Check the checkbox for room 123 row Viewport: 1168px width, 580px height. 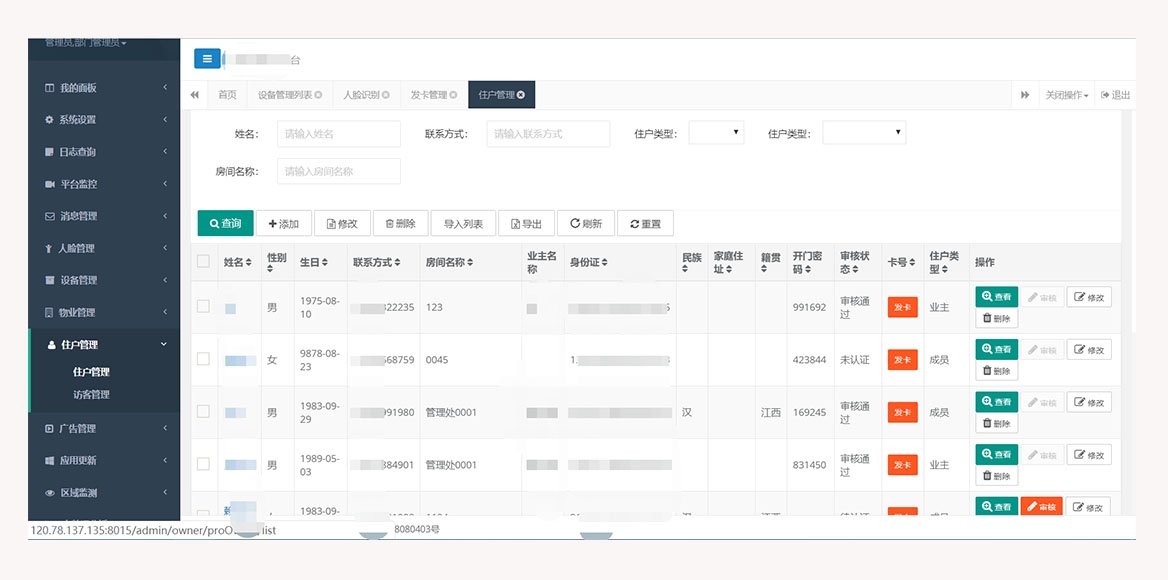coord(204,307)
